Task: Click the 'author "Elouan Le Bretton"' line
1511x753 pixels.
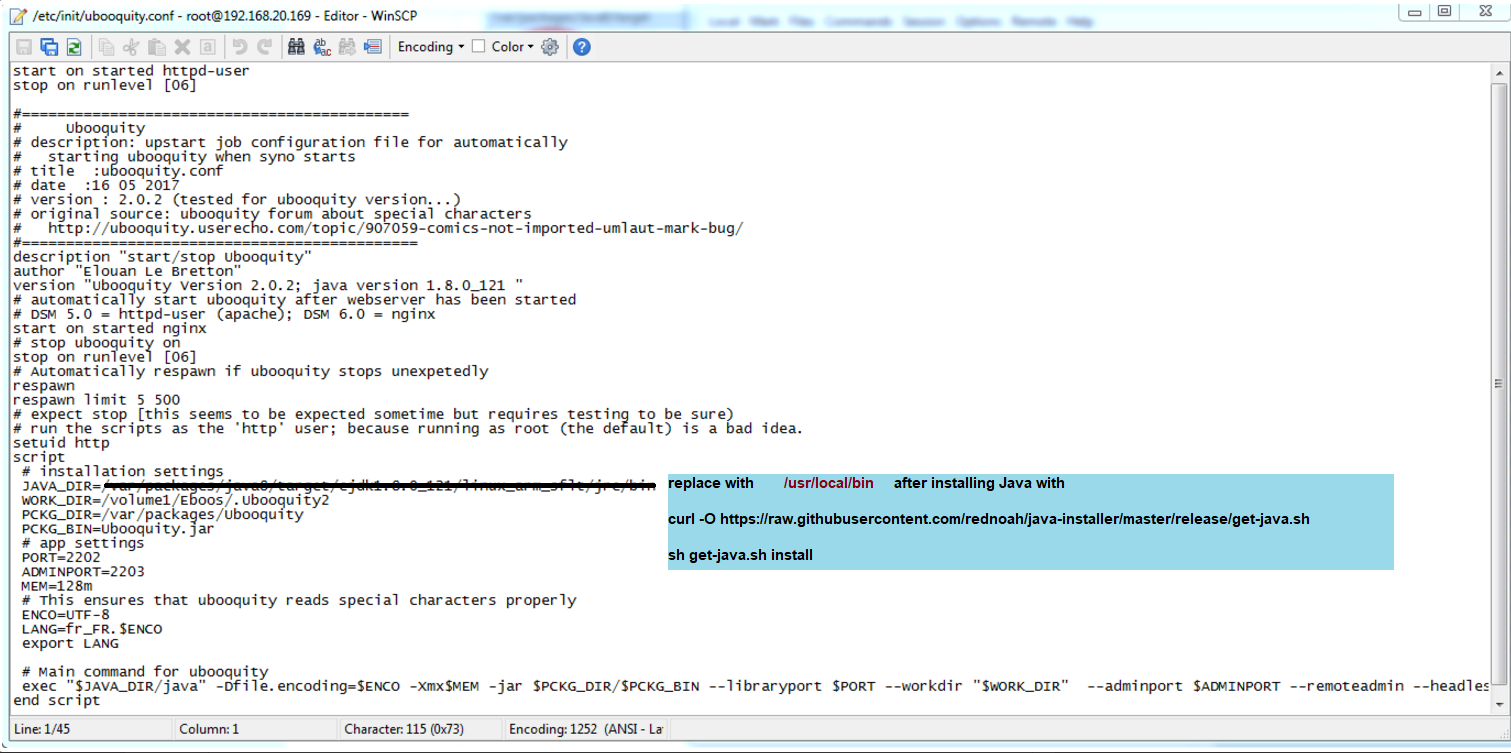Action: click(127, 271)
